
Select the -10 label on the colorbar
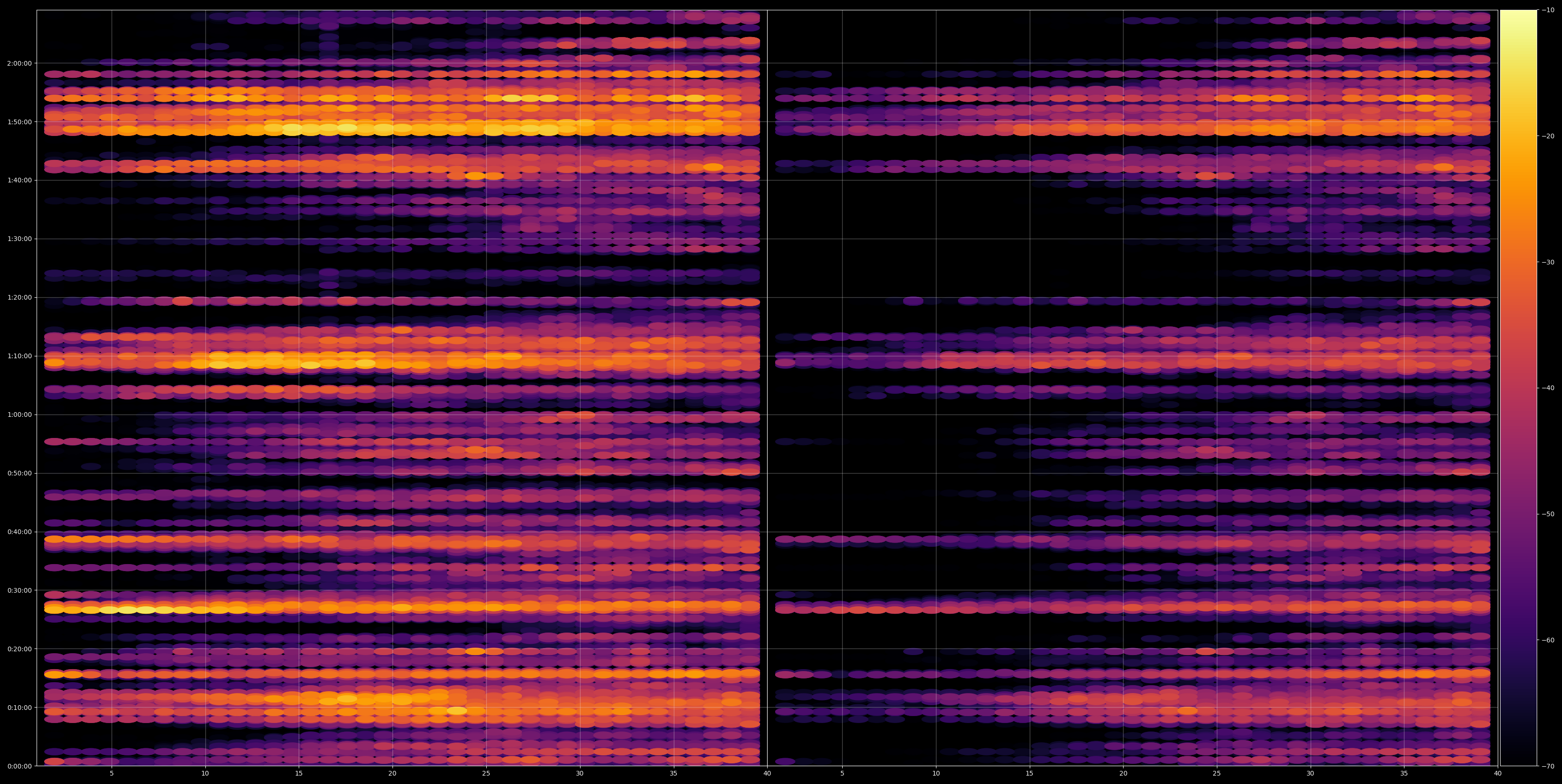(1548, 10)
